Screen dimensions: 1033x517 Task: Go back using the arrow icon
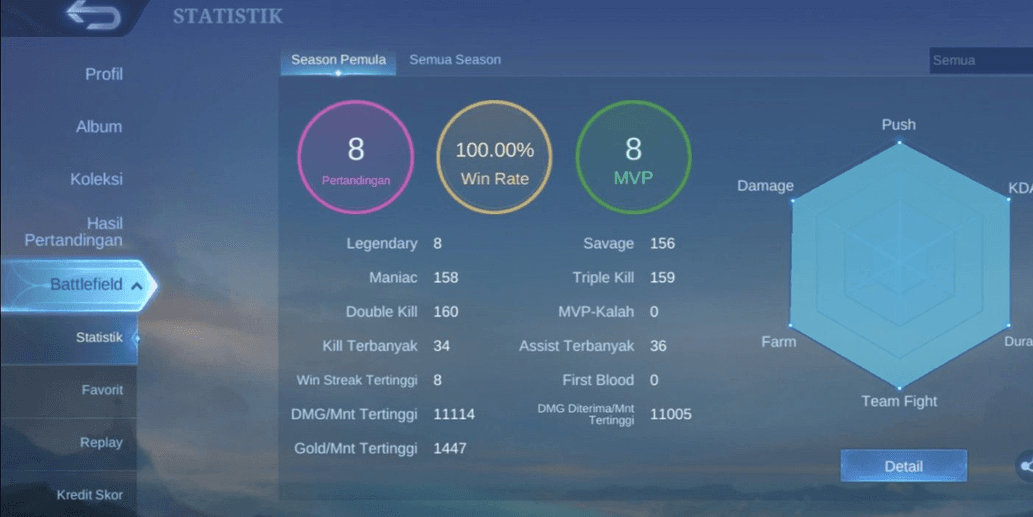click(x=93, y=14)
